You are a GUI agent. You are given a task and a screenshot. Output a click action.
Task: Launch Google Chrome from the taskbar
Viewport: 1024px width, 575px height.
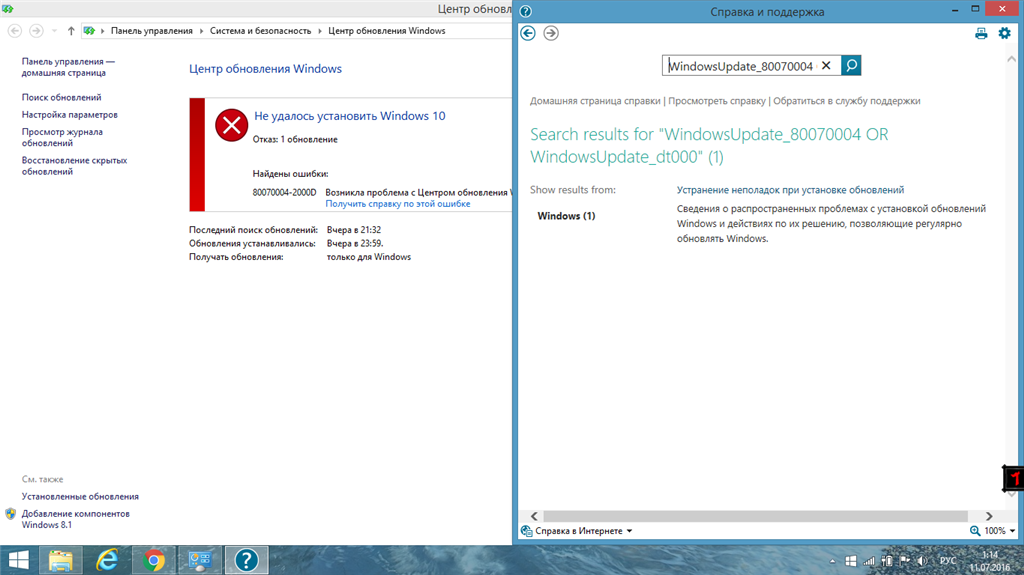(x=154, y=561)
